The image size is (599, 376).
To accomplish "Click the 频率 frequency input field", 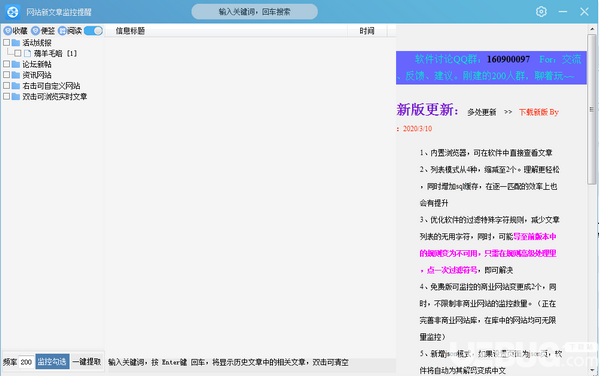I will click(26, 362).
